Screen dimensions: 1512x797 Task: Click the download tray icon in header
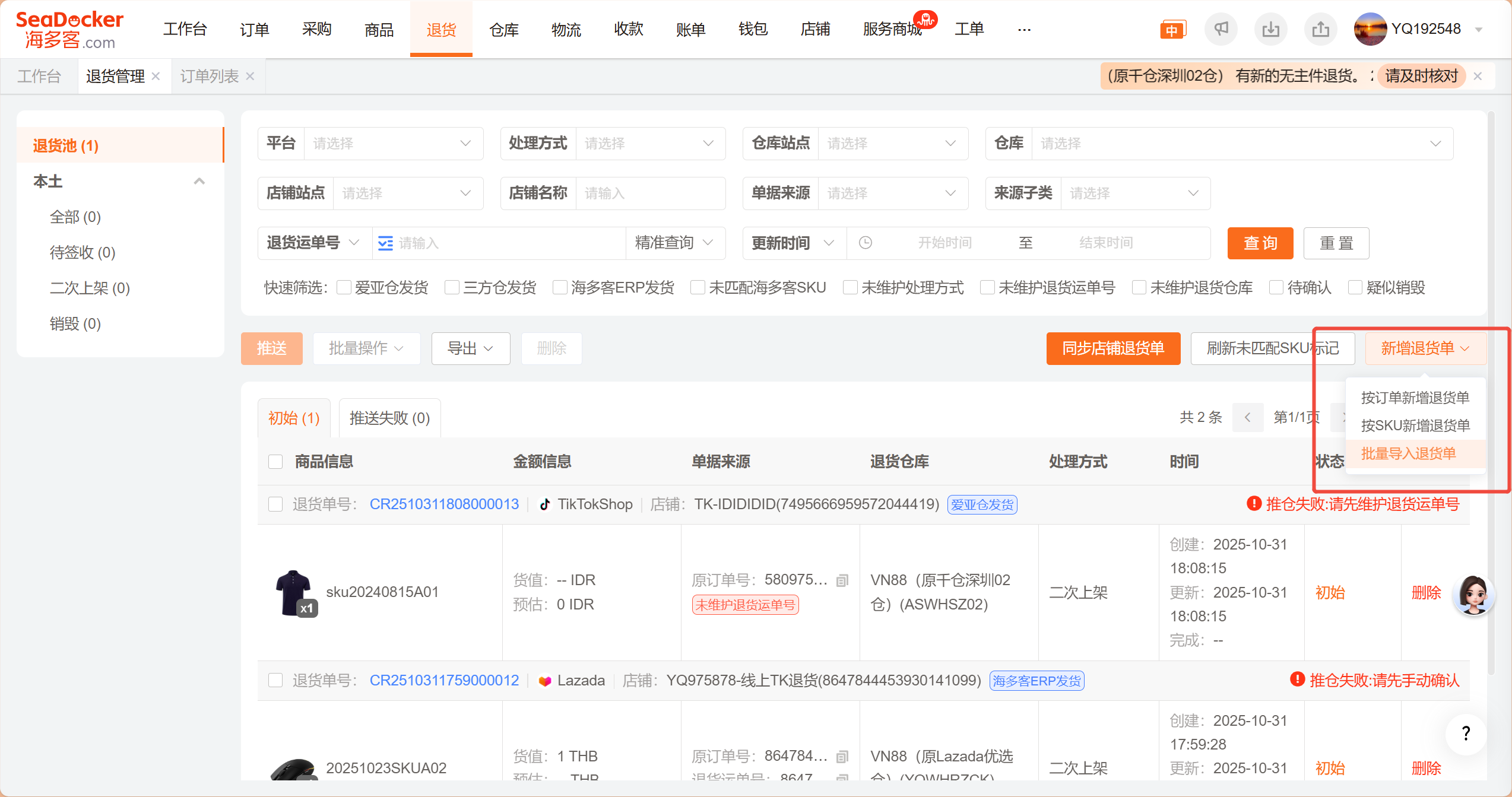tap(1270, 28)
